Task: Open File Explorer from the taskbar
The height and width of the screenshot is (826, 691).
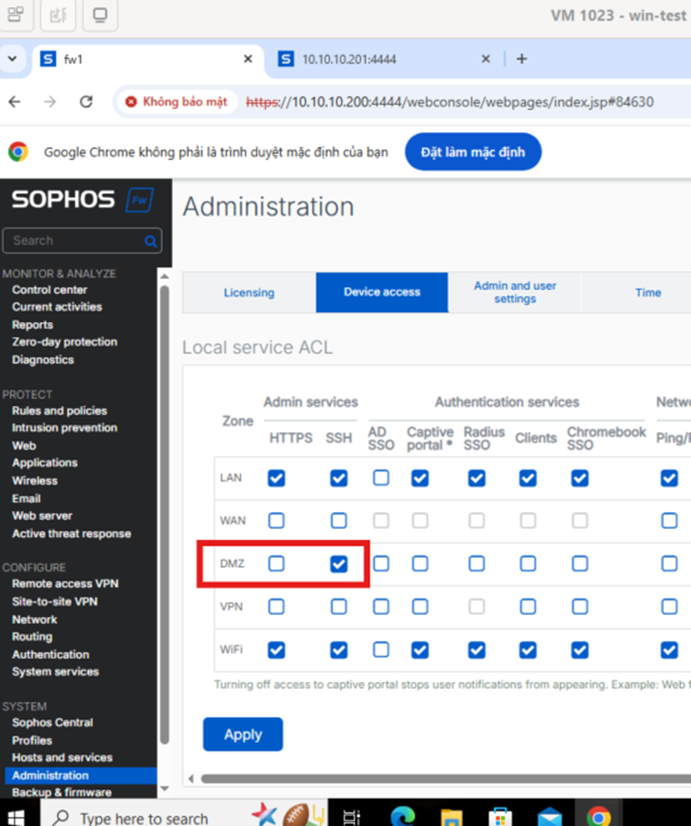Action: (x=451, y=817)
